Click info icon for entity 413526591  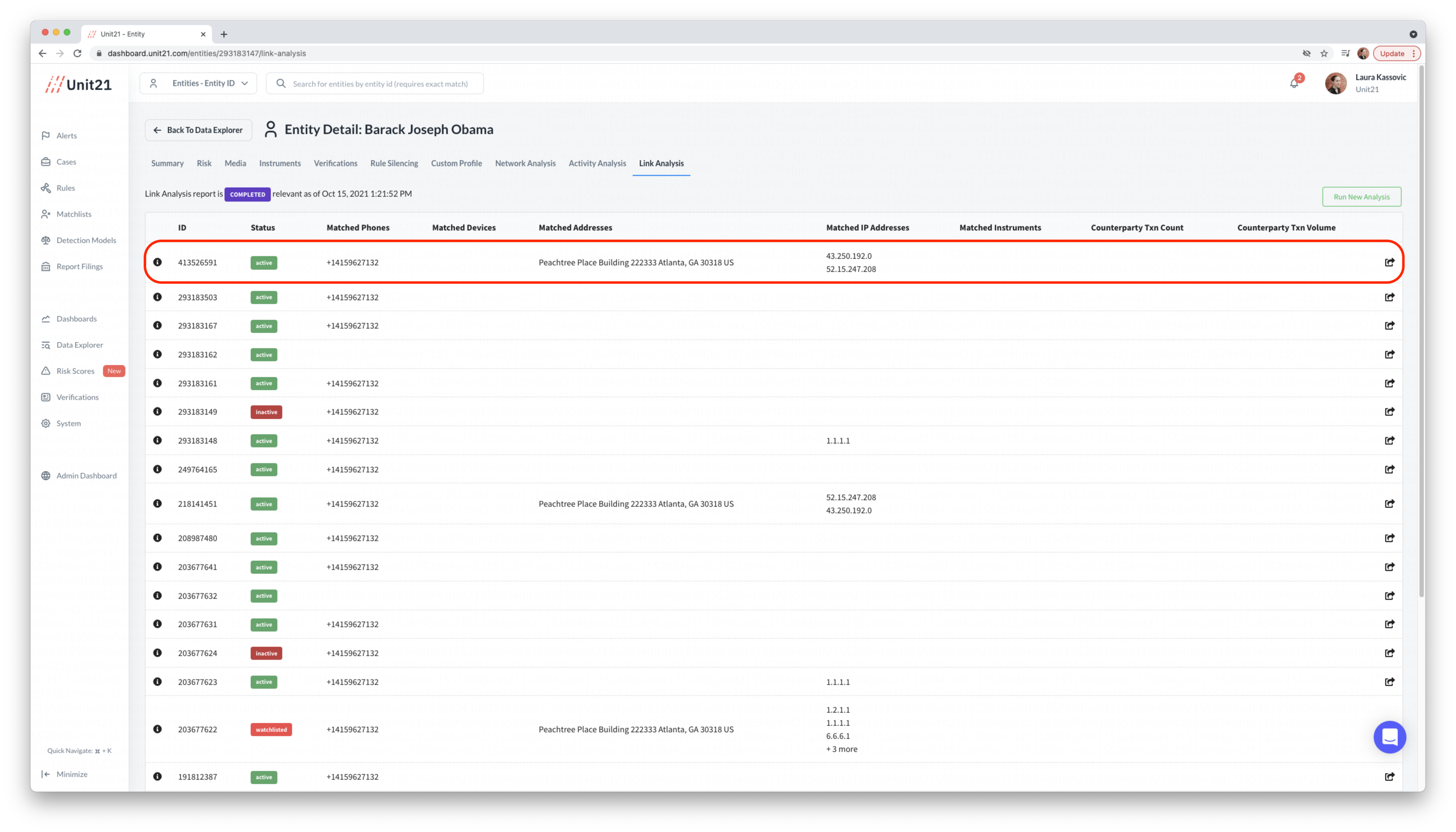[x=158, y=262]
